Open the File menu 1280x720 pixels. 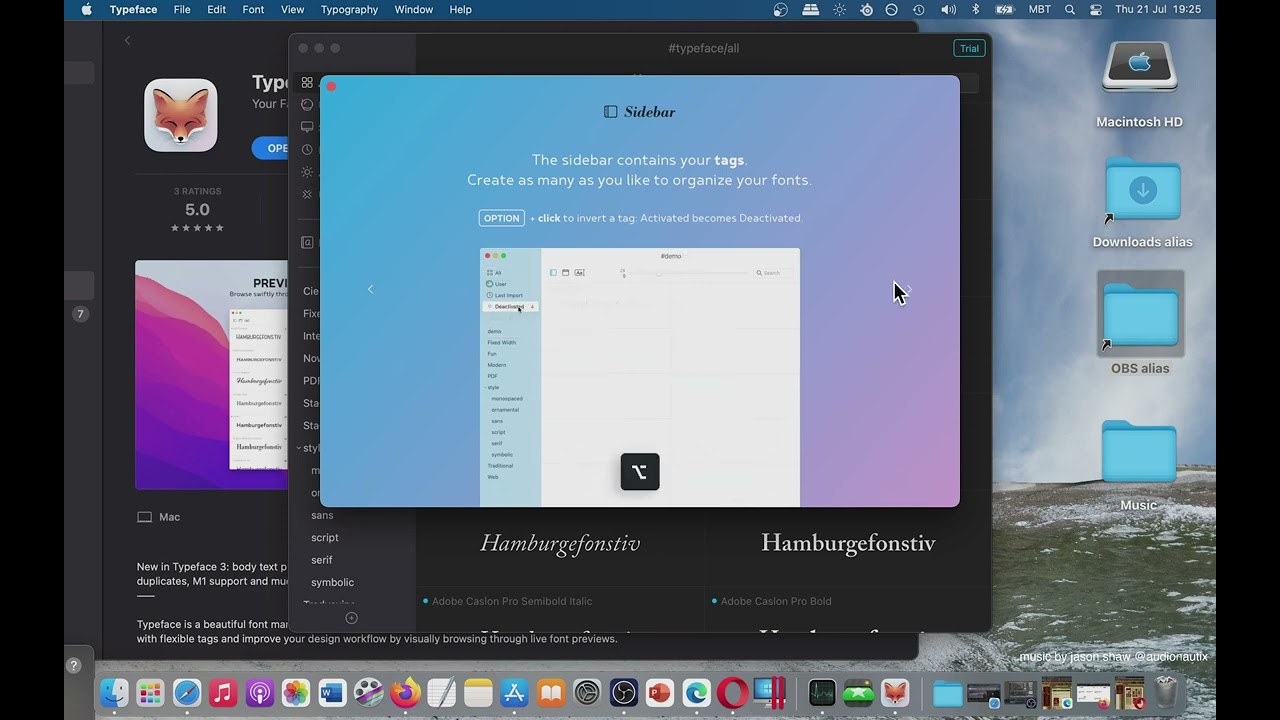click(182, 9)
